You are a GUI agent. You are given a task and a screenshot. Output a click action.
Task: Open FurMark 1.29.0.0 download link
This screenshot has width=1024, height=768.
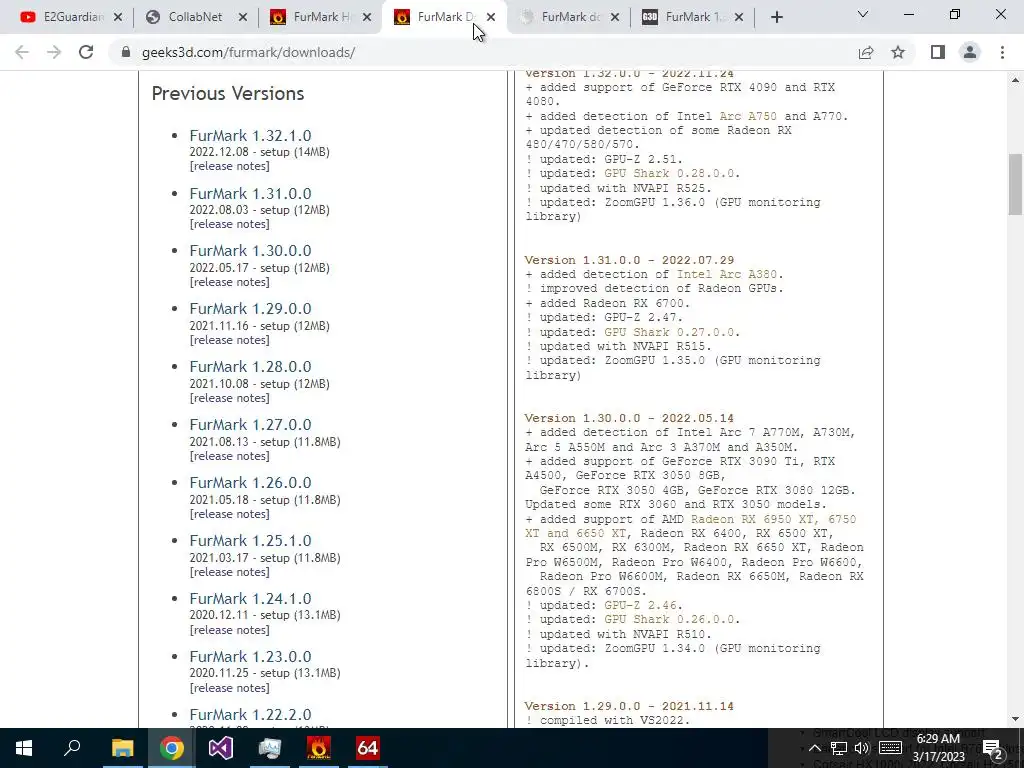pos(250,309)
